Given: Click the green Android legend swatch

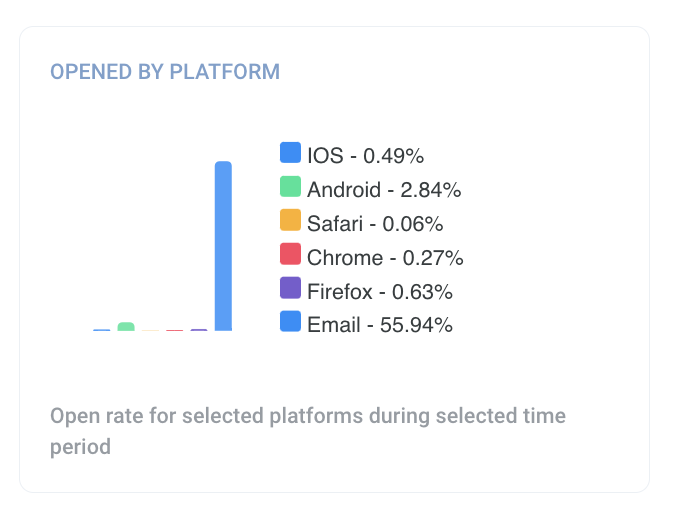Looking at the screenshot, I should [x=290, y=187].
